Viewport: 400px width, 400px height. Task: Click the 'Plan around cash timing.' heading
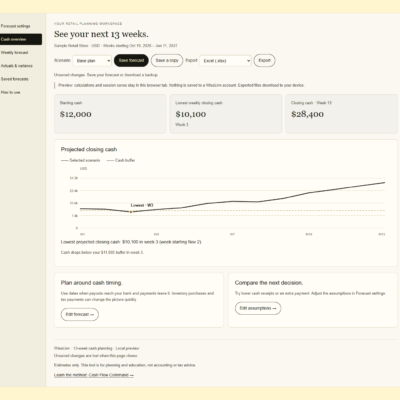(x=92, y=283)
